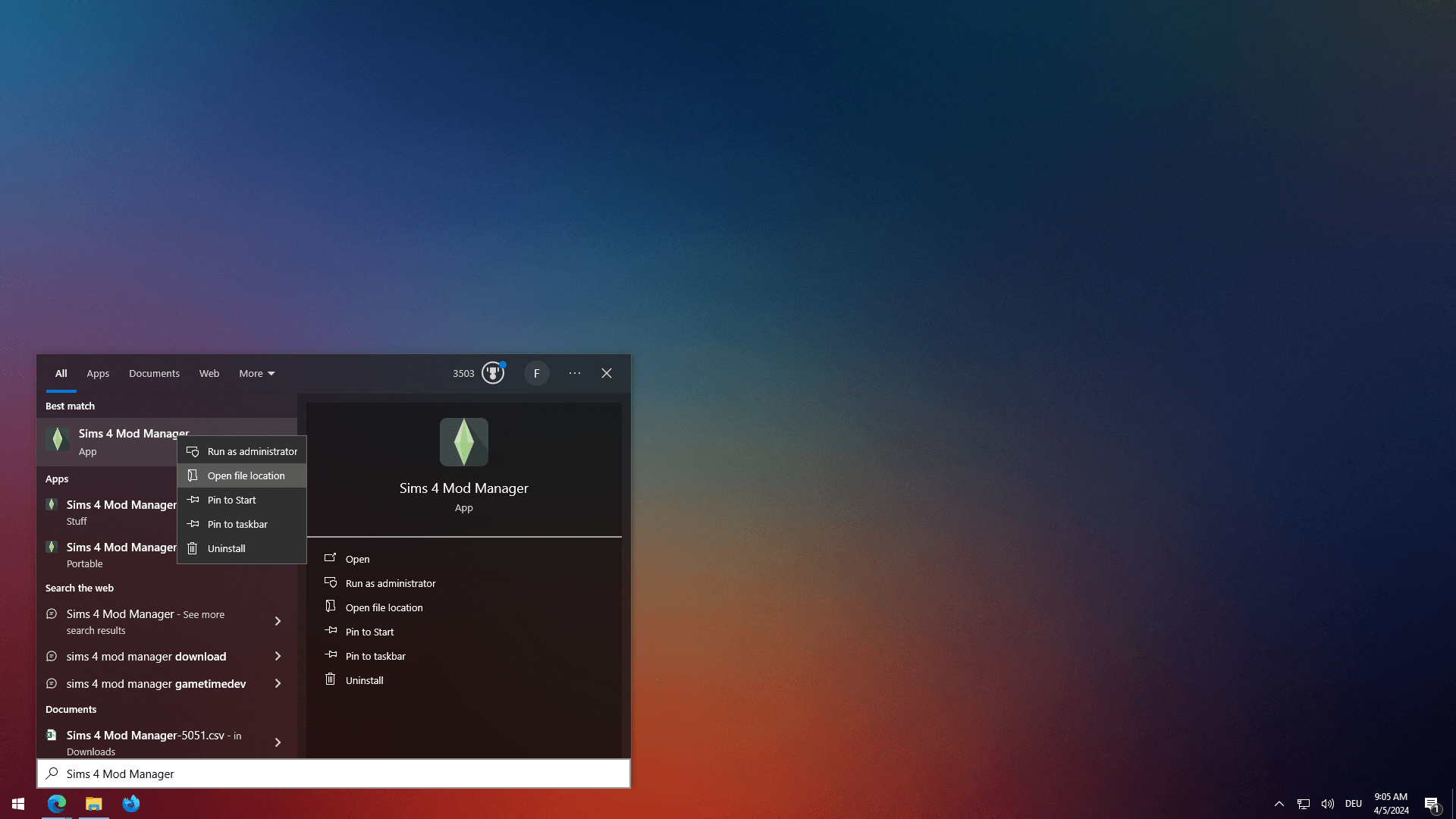The image size is (1456, 819).
Task: Click the search text box
Action: pos(334,773)
